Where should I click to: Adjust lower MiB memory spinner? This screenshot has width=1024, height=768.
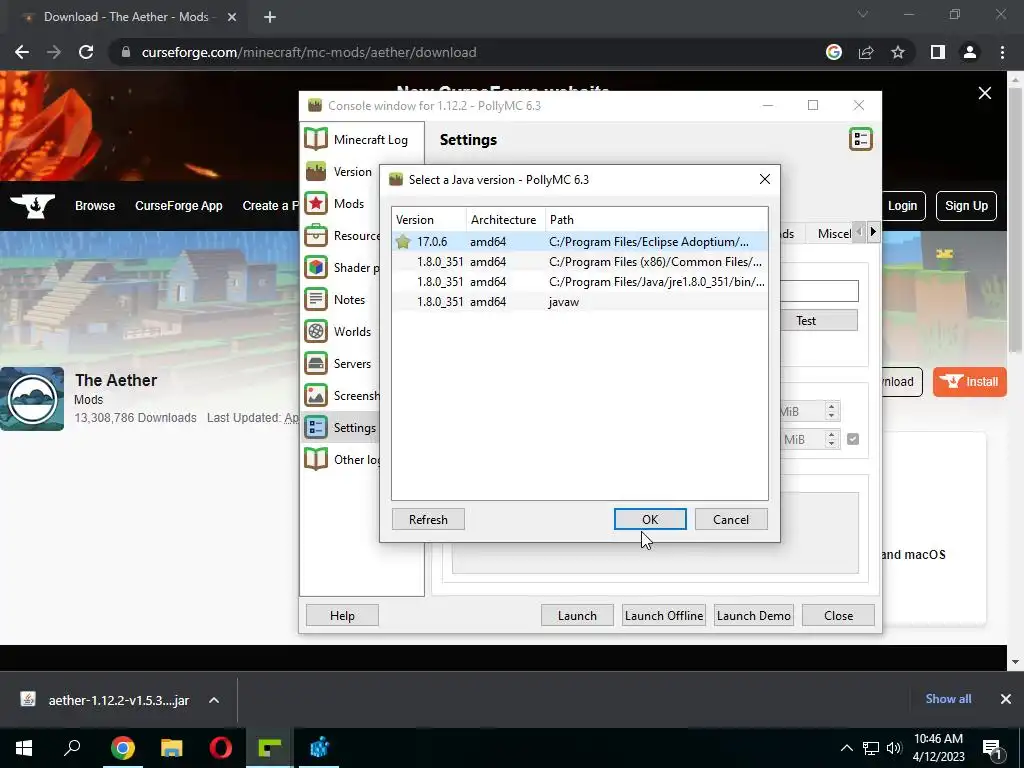pos(831,440)
